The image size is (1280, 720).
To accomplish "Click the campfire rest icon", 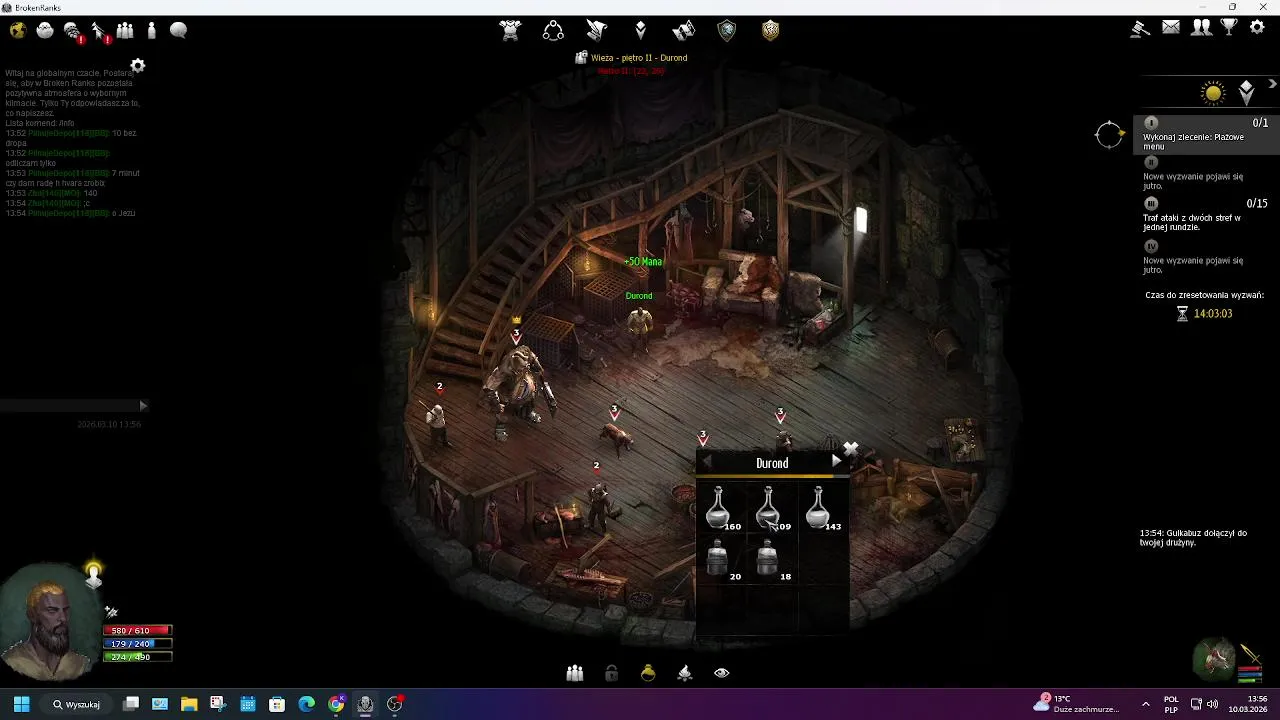I will pyautogui.click(x=685, y=674).
